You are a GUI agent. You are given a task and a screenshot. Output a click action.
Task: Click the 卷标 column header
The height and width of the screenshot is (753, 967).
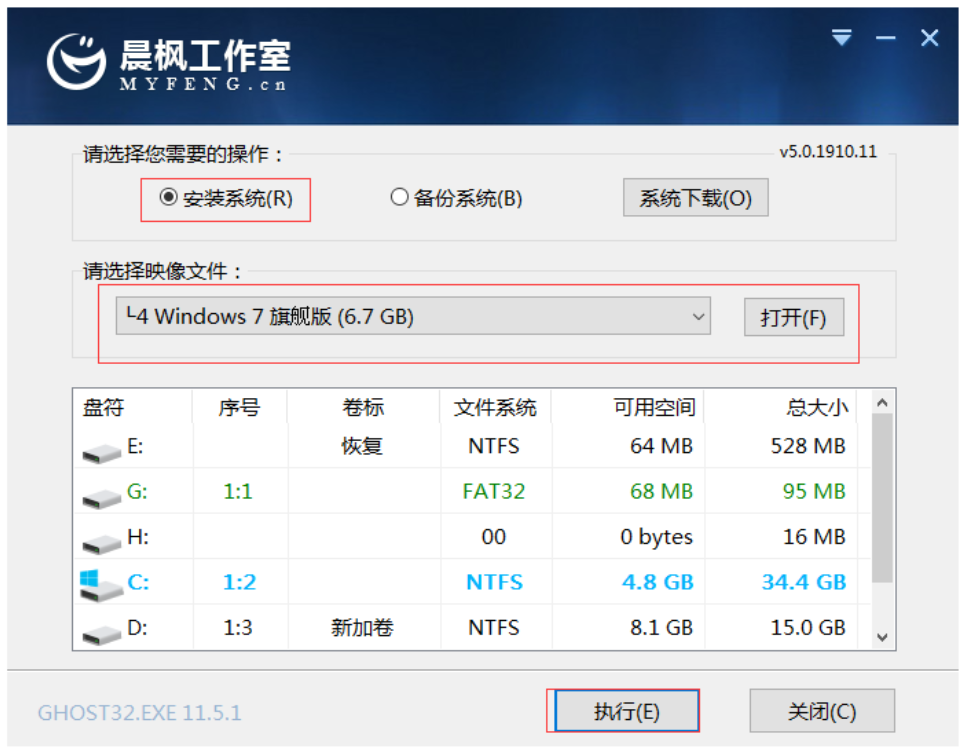coord(363,407)
